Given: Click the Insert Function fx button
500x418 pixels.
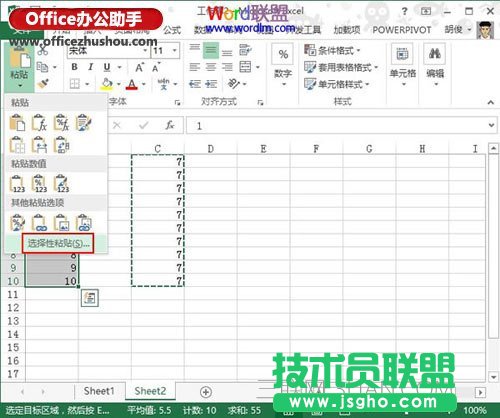Looking at the screenshot, I should (x=170, y=125).
